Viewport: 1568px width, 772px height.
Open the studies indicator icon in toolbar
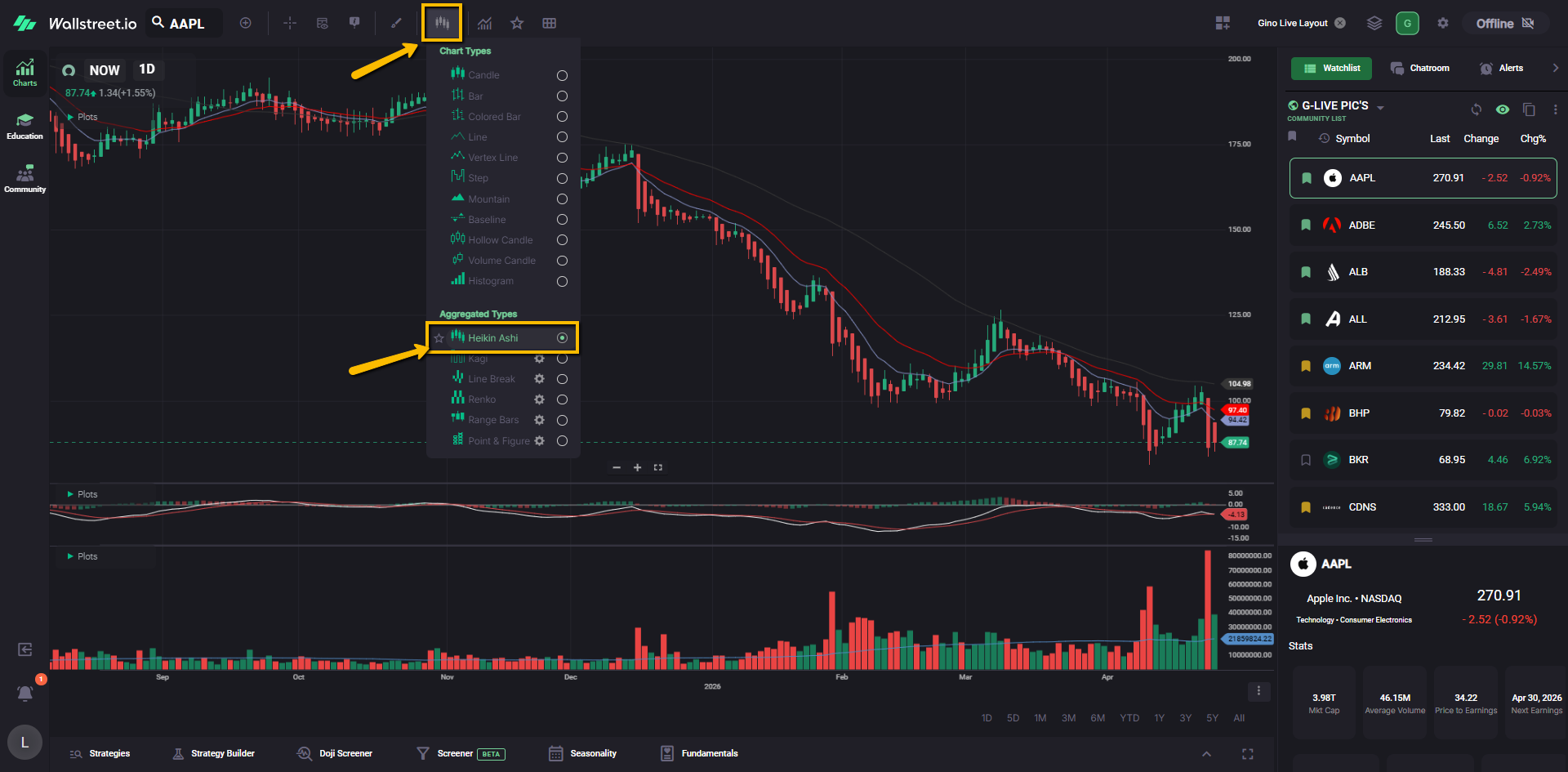click(x=485, y=23)
